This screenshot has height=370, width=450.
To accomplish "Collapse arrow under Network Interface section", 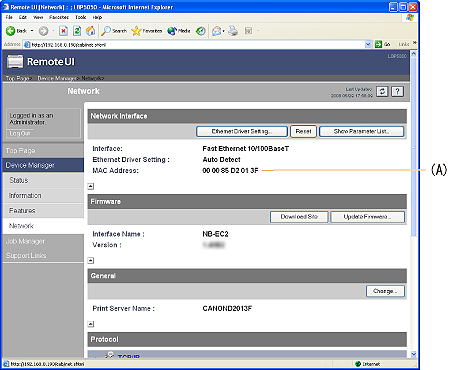I will pyautogui.click(x=91, y=186).
